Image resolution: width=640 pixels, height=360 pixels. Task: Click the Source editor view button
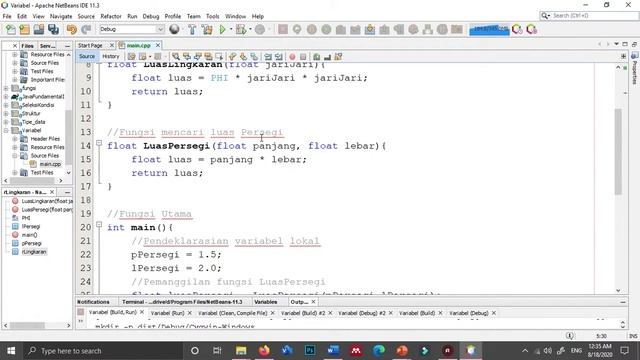click(x=87, y=56)
